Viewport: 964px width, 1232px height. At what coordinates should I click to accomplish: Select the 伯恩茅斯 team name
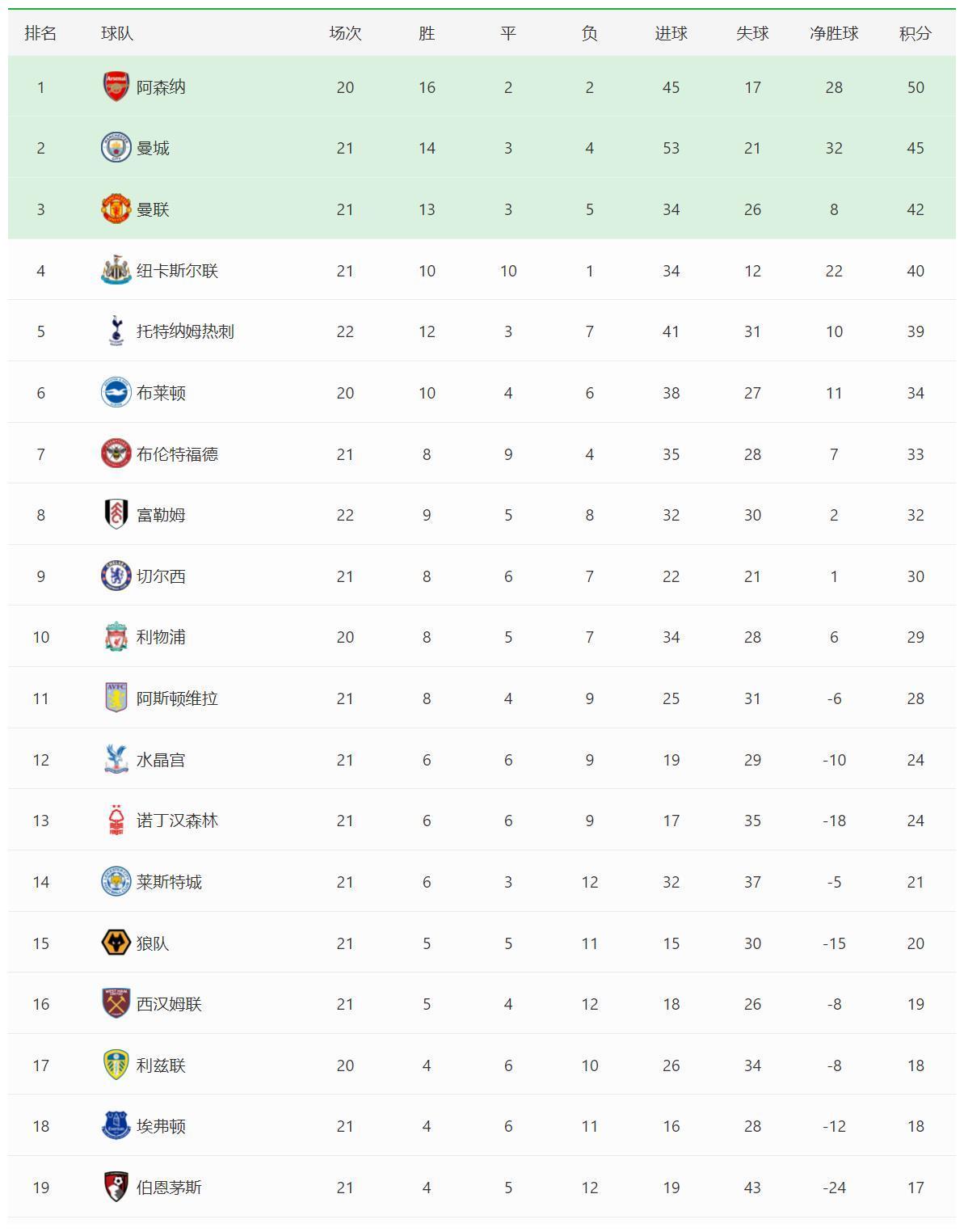169,1188
